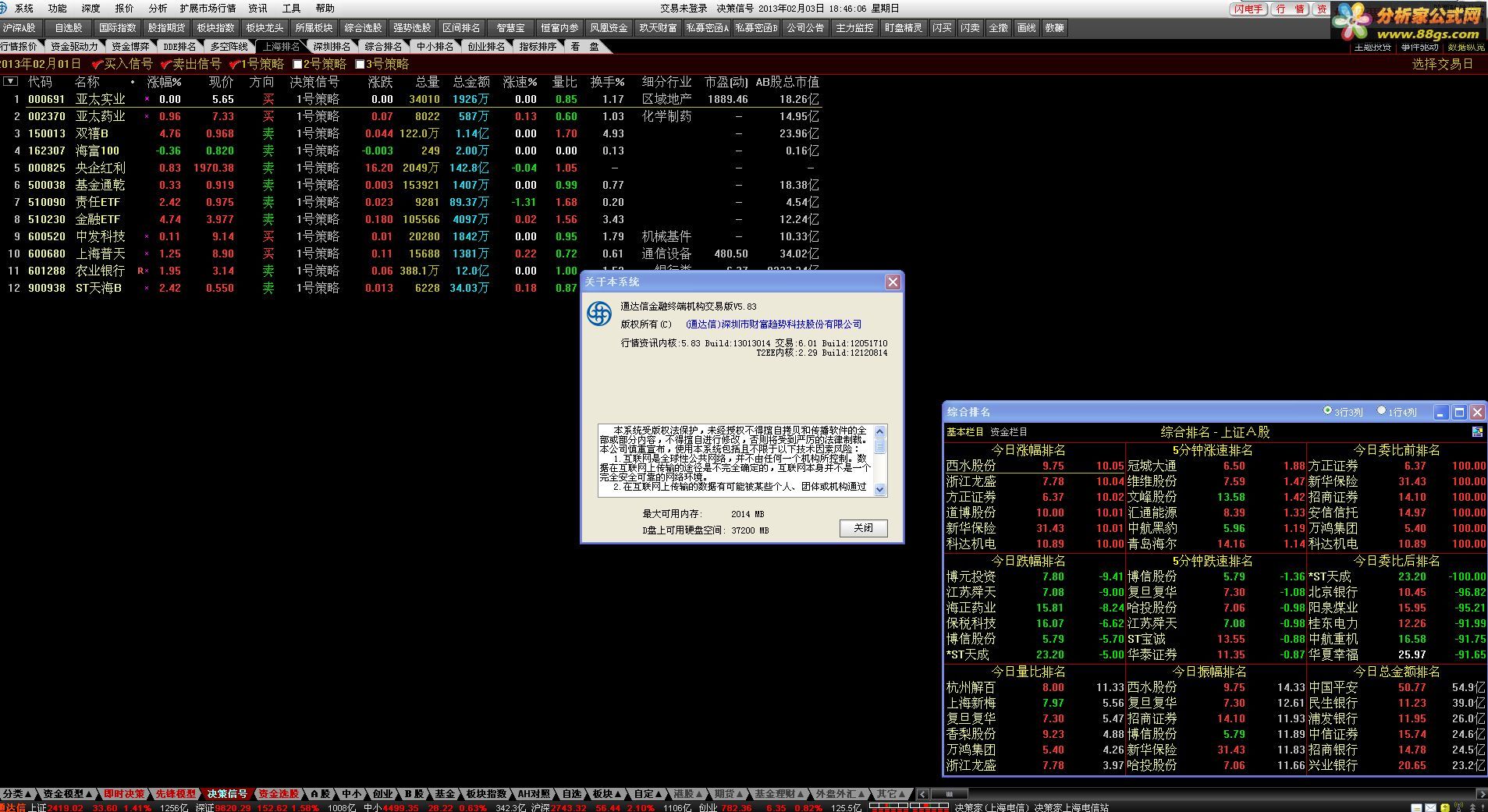Select the 3行3列 radio option
Screen dimensions: 1488x812
pyautogui.click(x=1327, y=411)
